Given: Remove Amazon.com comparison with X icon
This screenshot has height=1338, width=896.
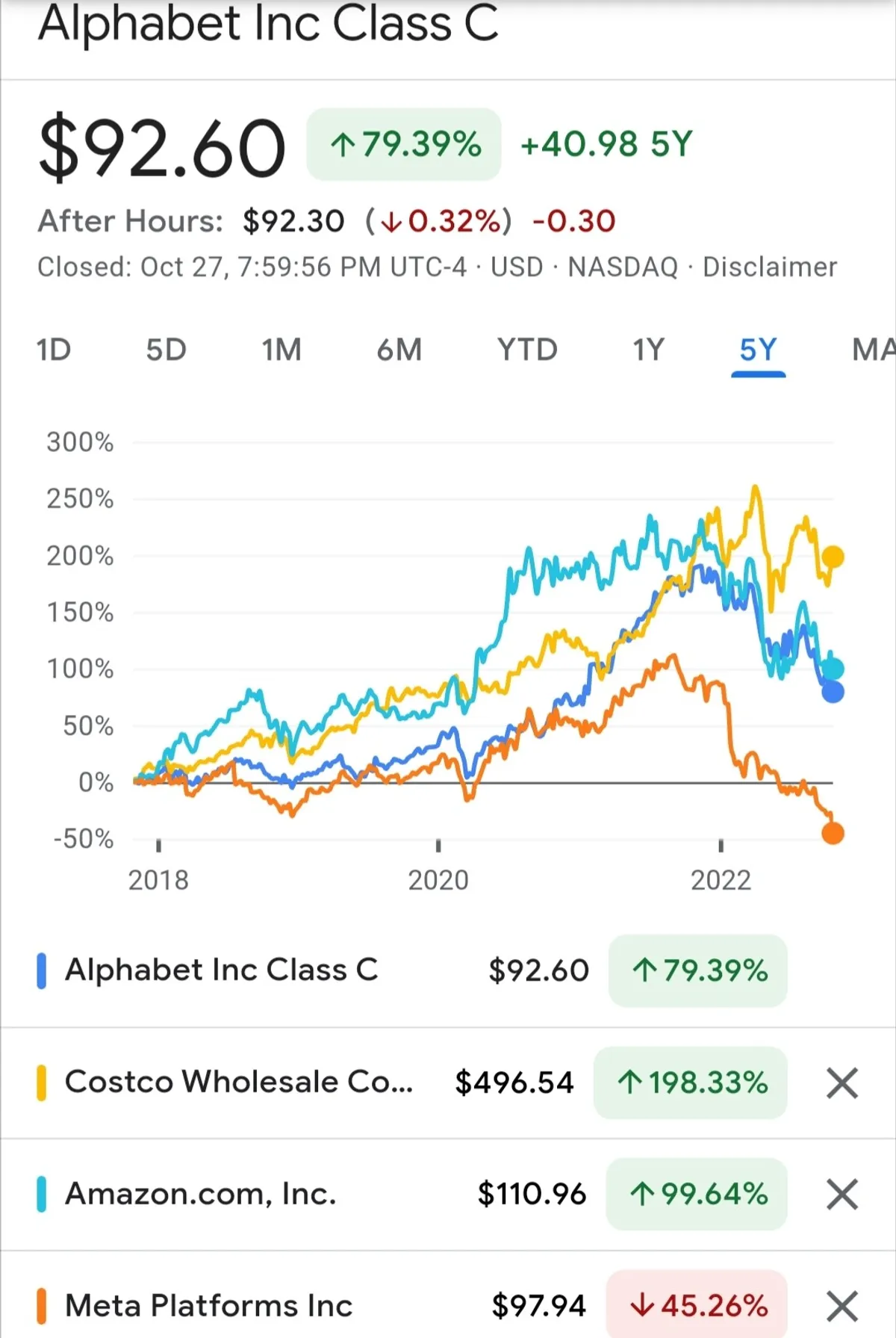Looking at the screenshot, I should pos(841,1194).
